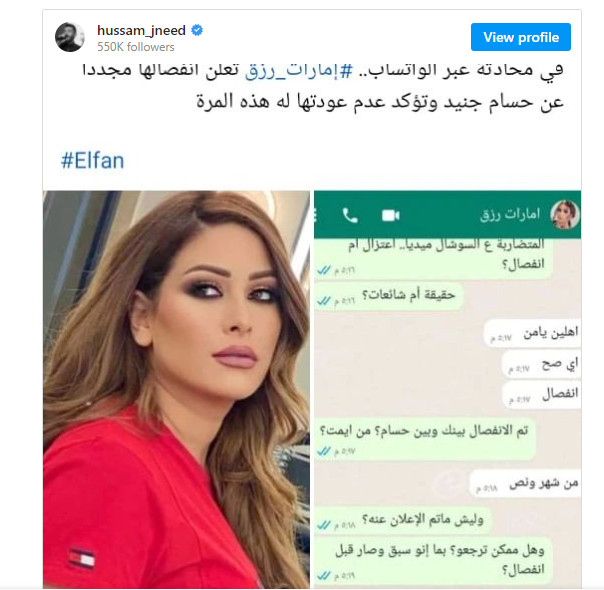
Task: Click the contact name امارات رزق
Action: pyautogui.click(x=510, y=215)
